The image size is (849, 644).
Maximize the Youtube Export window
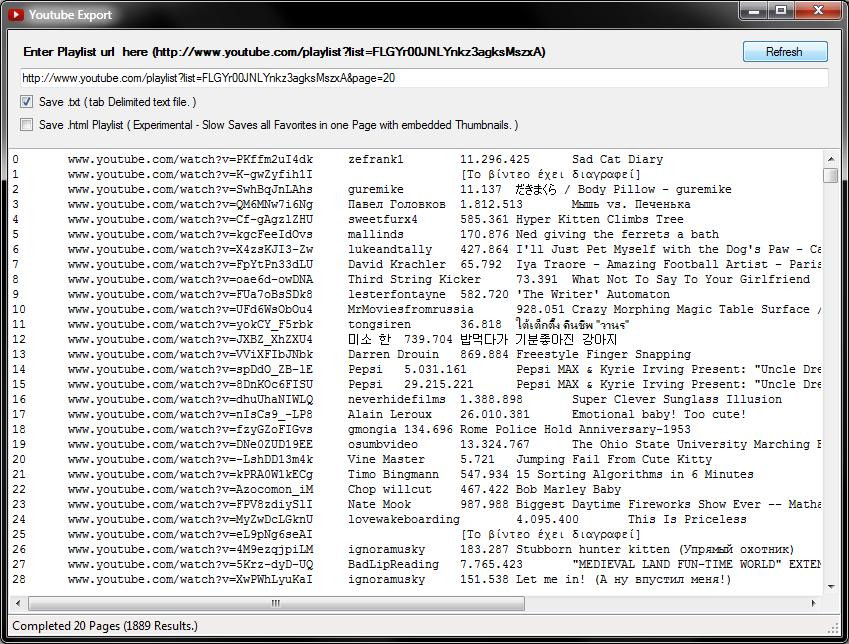pyautogui.click(x=781, y=10)
